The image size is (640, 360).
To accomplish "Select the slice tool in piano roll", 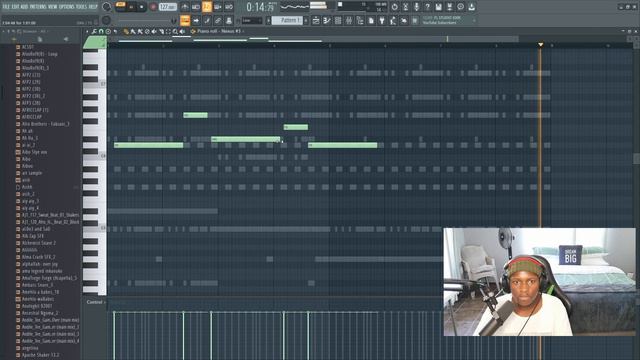I will pyautogui.click(x=161, y=31).
